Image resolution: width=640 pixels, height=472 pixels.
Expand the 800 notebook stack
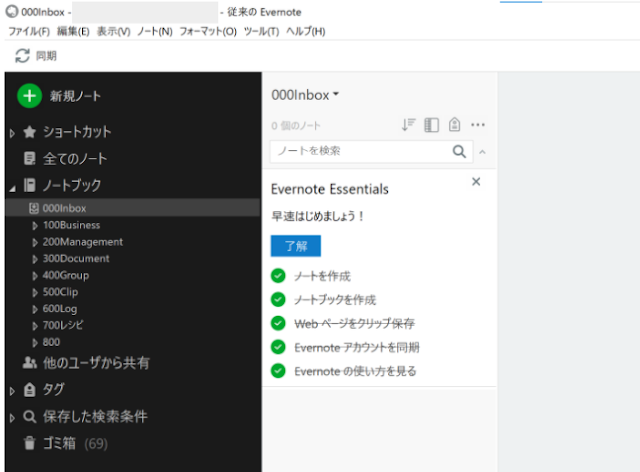coord(35,343)
